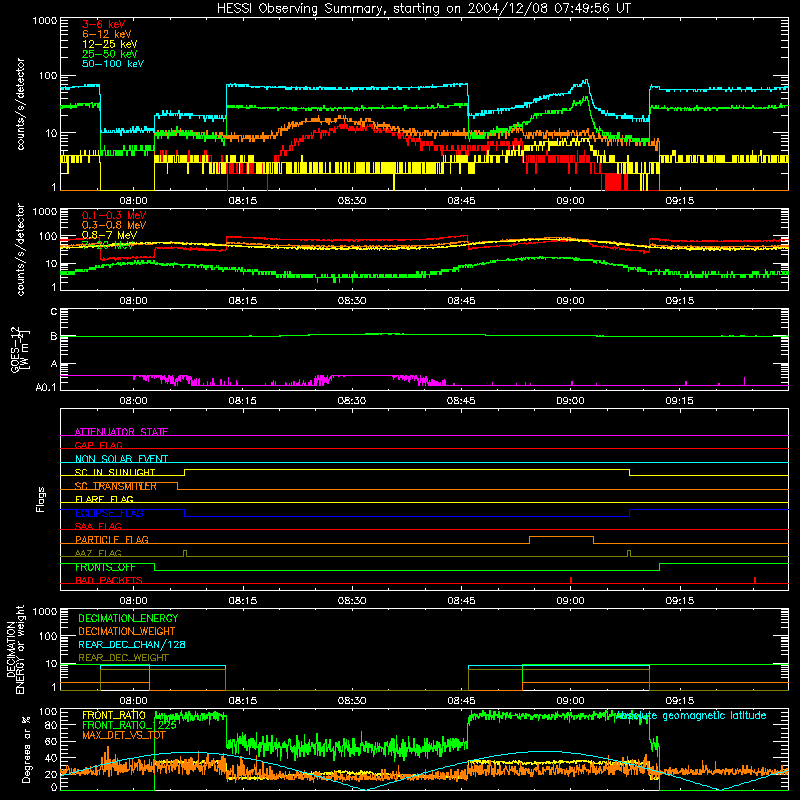Pick the green 25-50 keV legend label

pos(110,54)
